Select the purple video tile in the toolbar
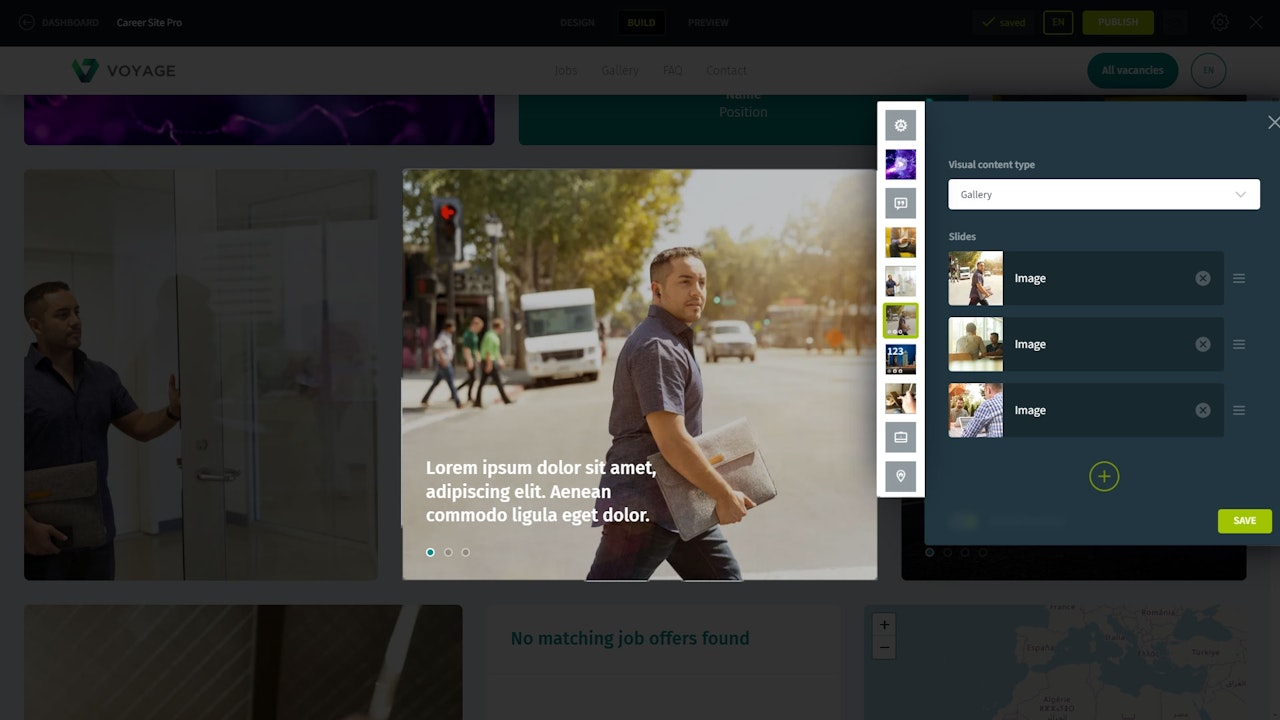1280x720 pixels. [x=901, y=164]
